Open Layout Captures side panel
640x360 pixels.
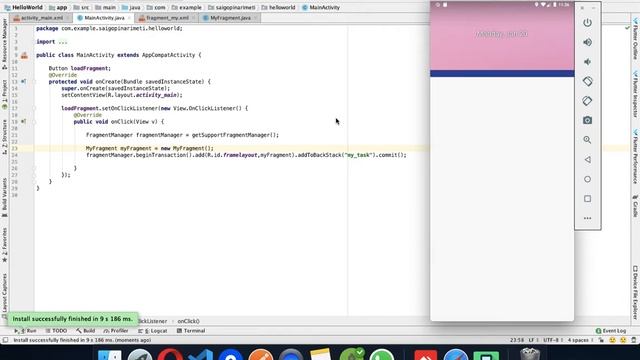pos(4,295)
